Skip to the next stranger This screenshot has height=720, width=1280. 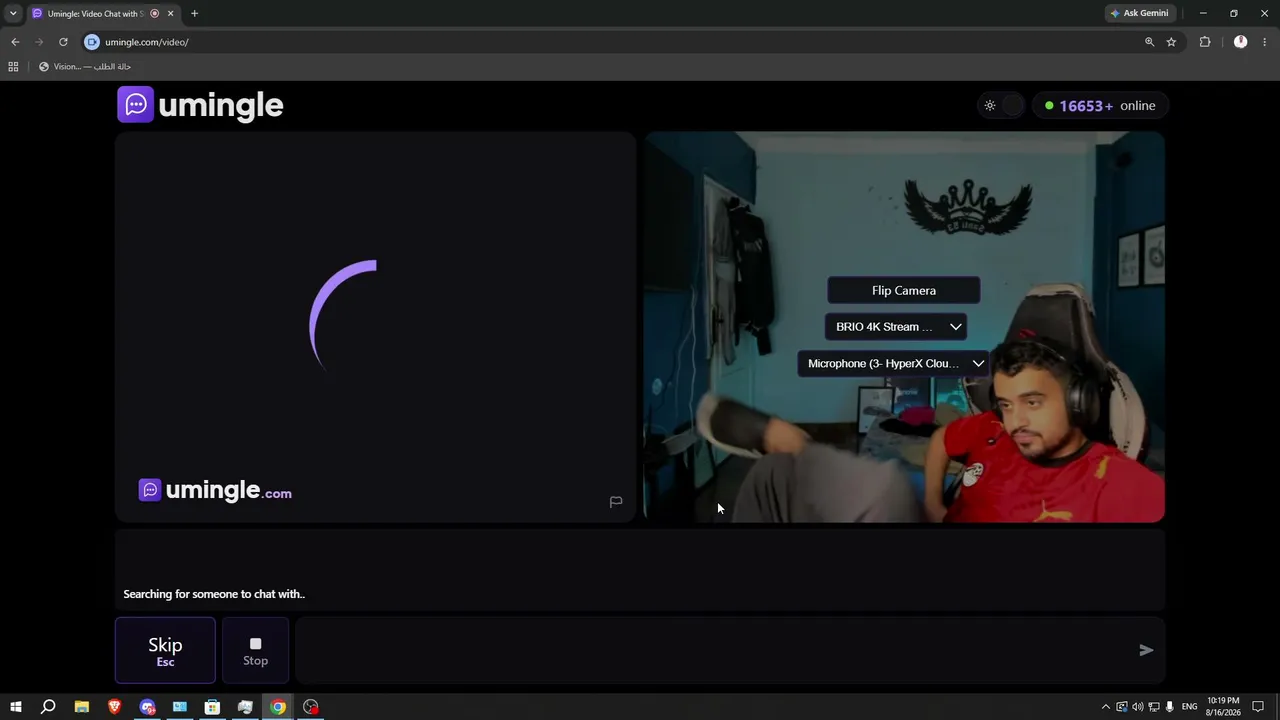pos(165,650)
